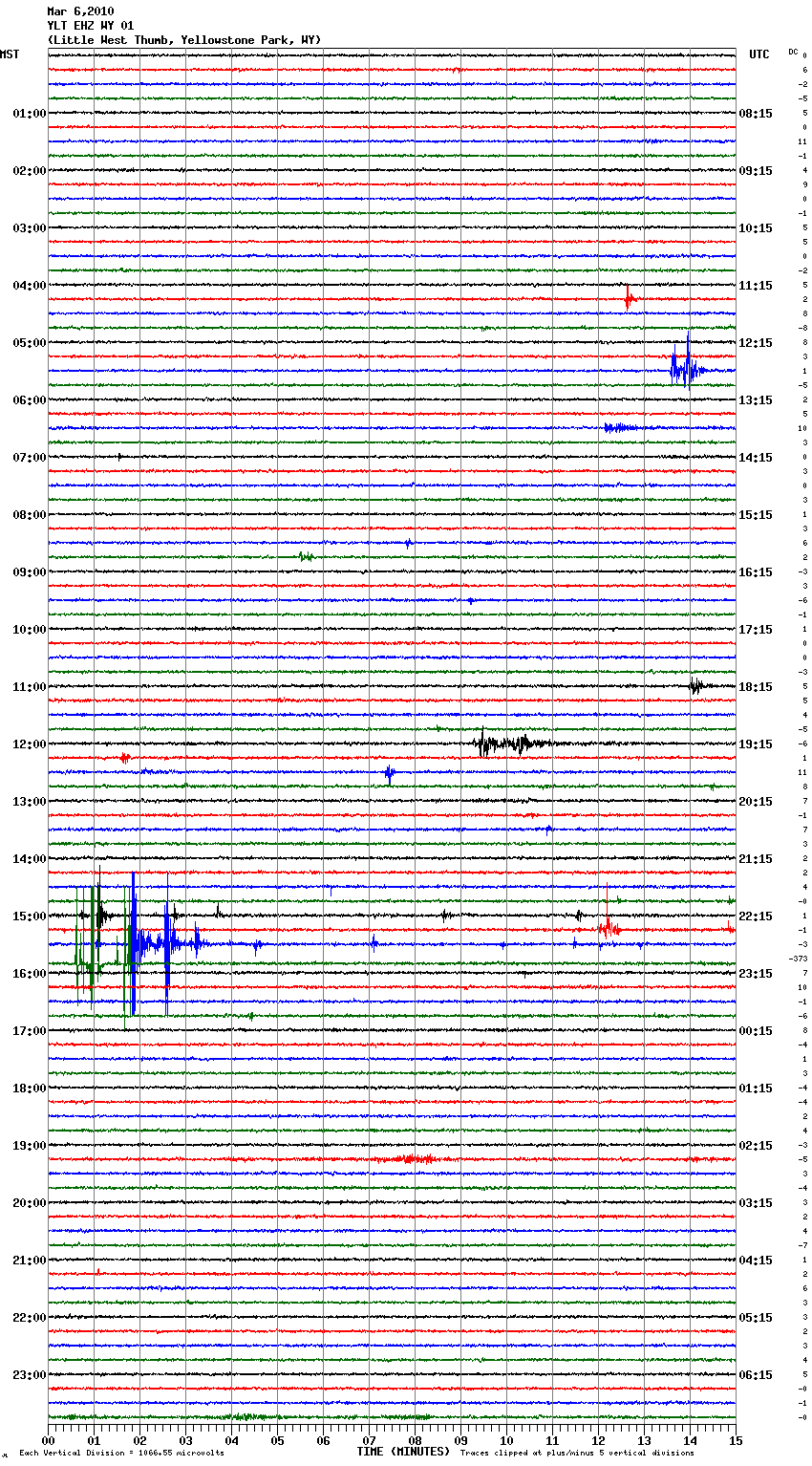This screenshot has width=812, height=1466.
Task: Click the black event on the 11:00 trace
Action: coord(696,685)
